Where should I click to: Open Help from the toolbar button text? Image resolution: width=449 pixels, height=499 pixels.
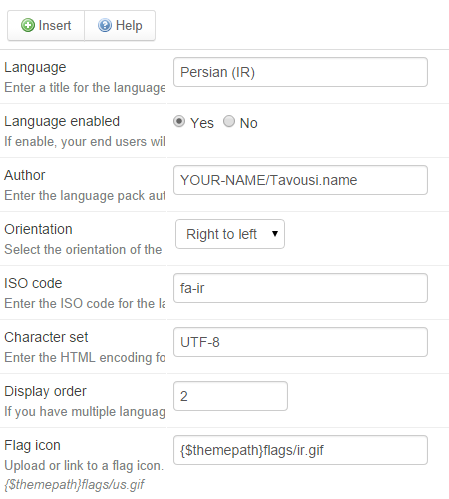(129, 26)
